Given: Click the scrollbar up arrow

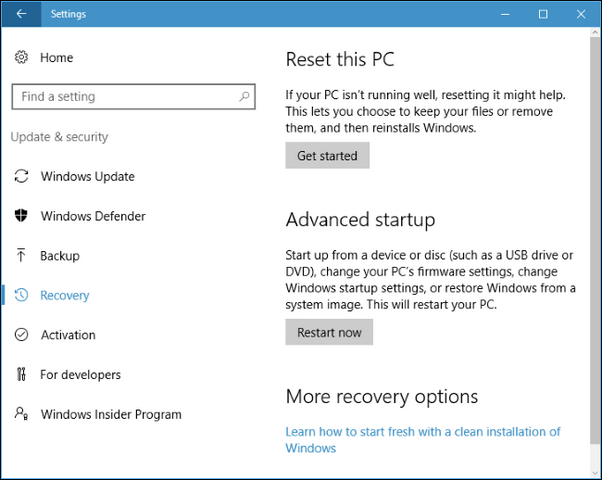Looking at the screenshot, I should point(595,32).
